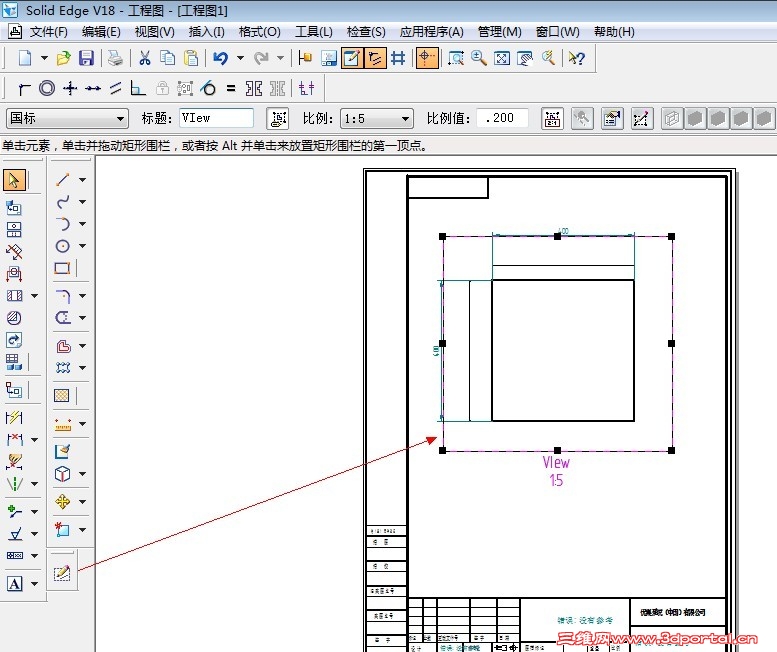The height and width of the screenshot is (652, 777).
Task: Click the Pan hand icon
Action: (524, 58)
